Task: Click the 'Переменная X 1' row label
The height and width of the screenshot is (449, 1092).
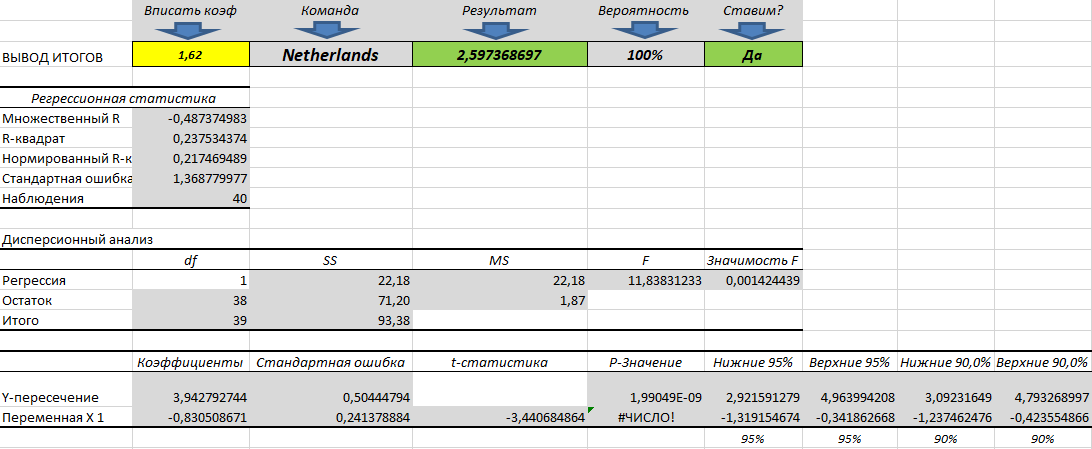Action: pos(51,418)
